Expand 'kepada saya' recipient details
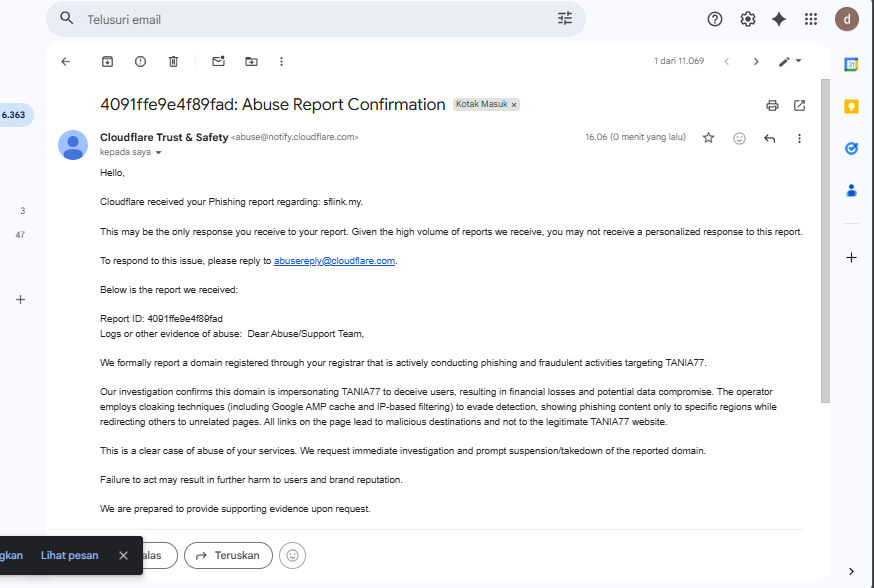Viewport: 874px width, 588px height. [x=158, y=153]
